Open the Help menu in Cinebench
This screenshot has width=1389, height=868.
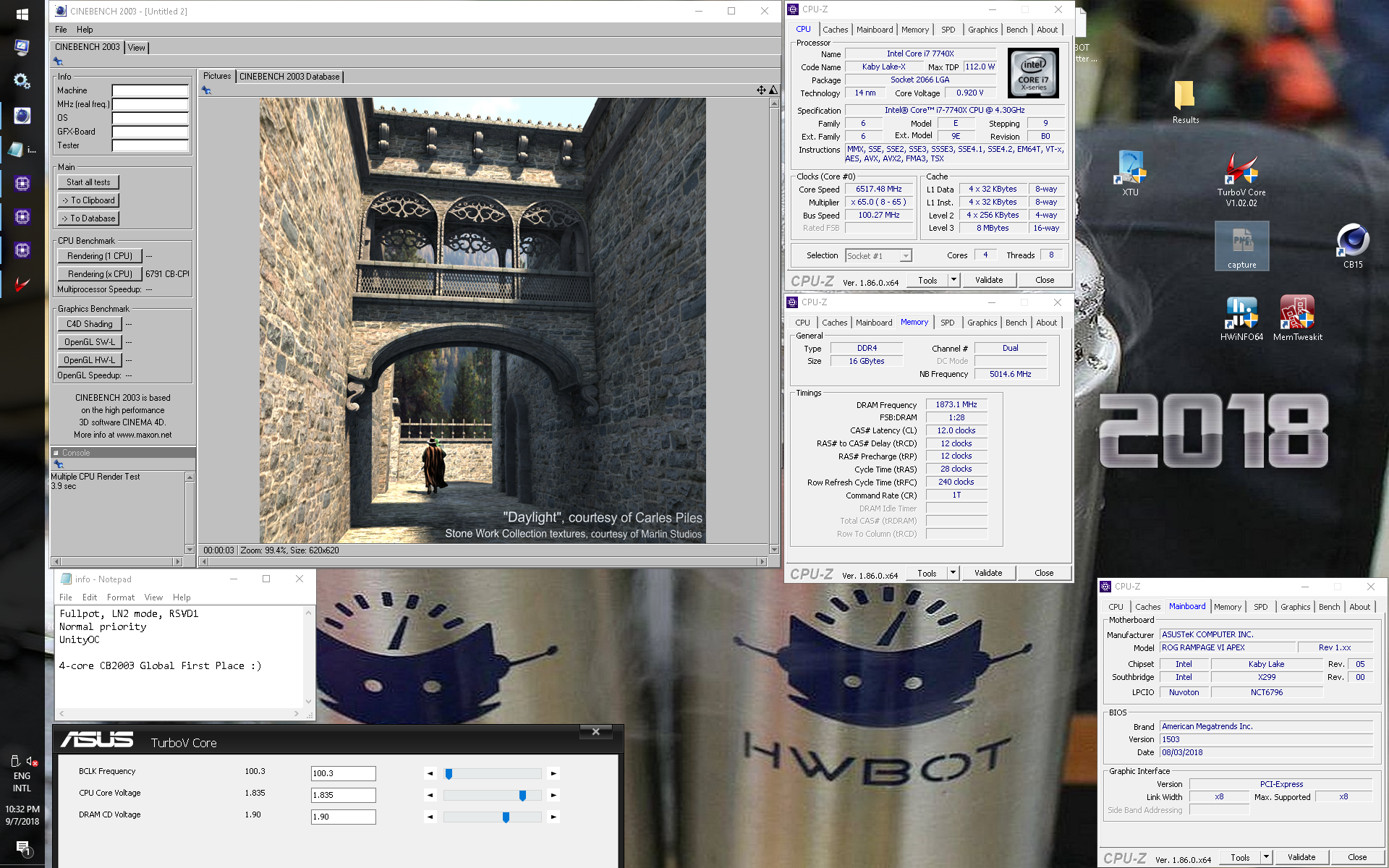click(x=85, y=30)
